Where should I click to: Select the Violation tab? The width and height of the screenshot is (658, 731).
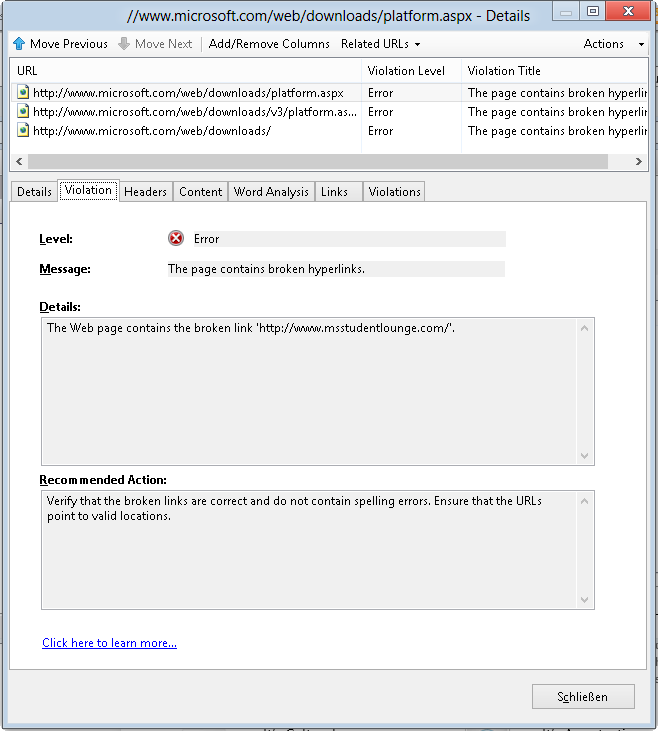pyautogui.click(x=88, y=190)
